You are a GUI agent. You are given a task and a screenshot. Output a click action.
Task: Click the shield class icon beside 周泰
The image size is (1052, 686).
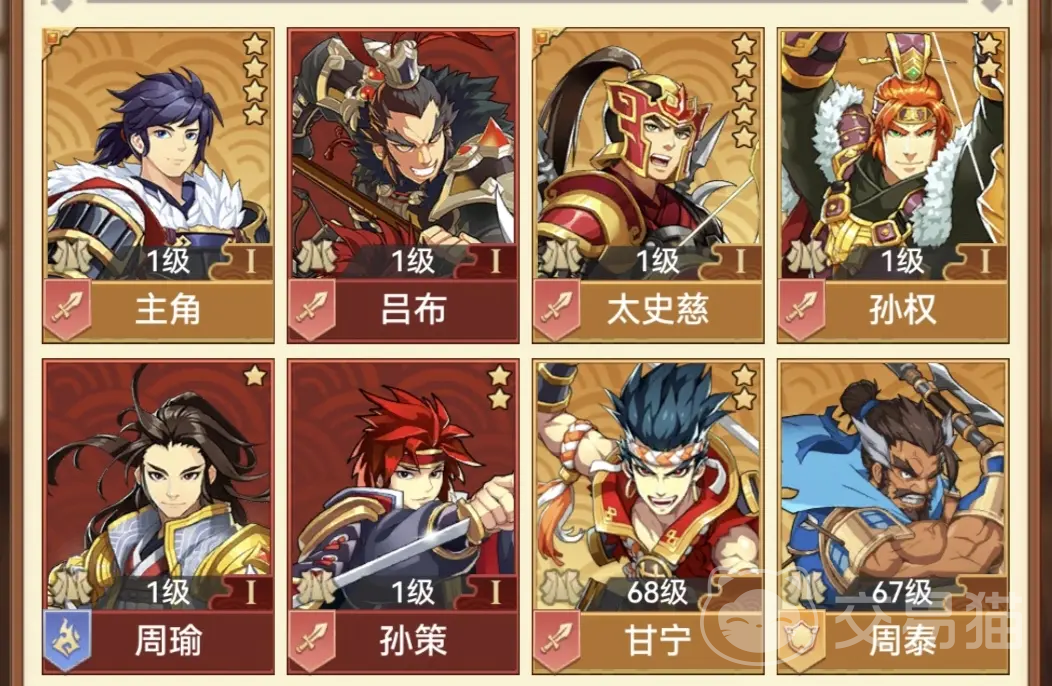802,640
